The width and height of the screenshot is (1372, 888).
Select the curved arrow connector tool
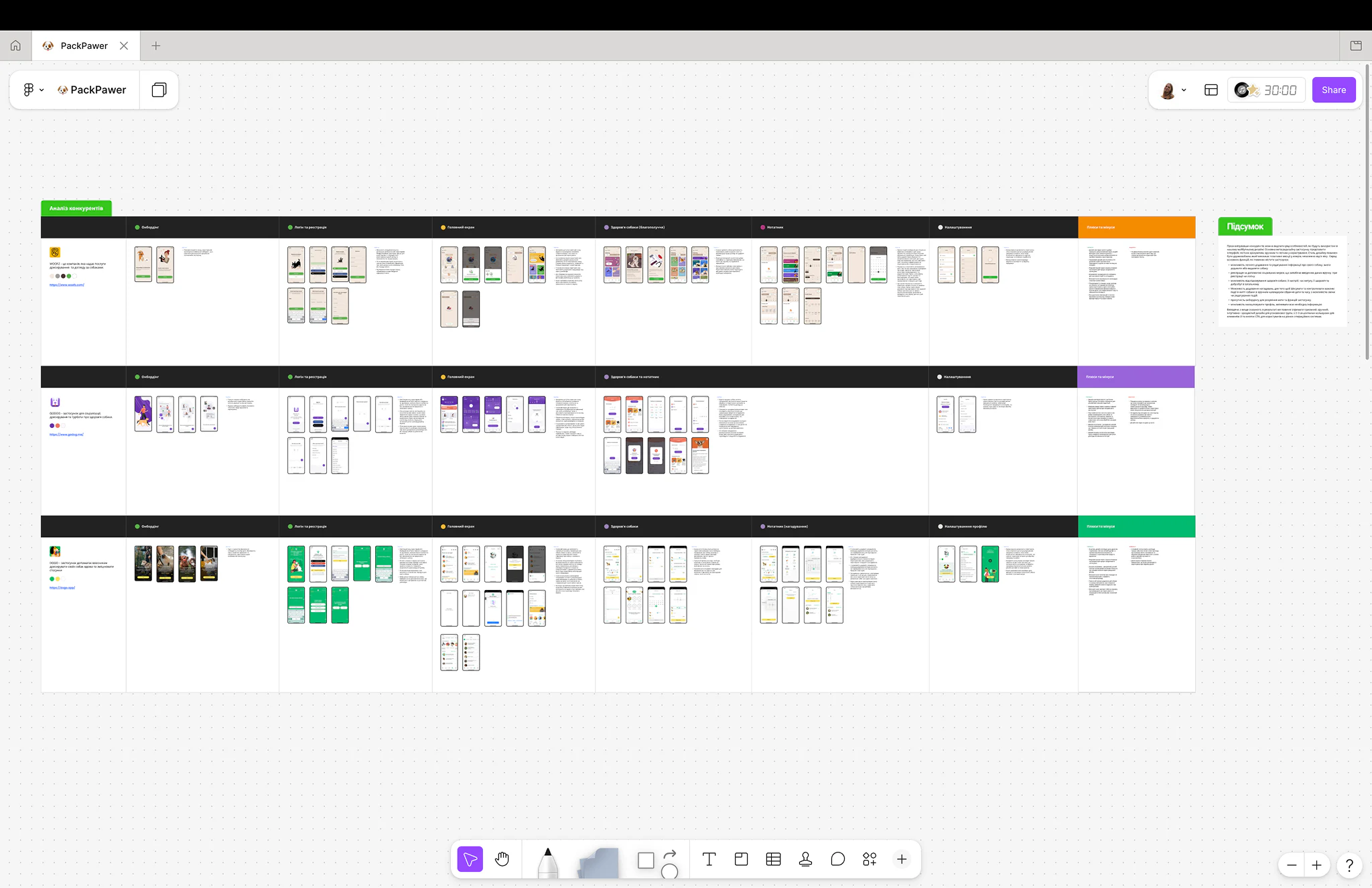[669, 855]
